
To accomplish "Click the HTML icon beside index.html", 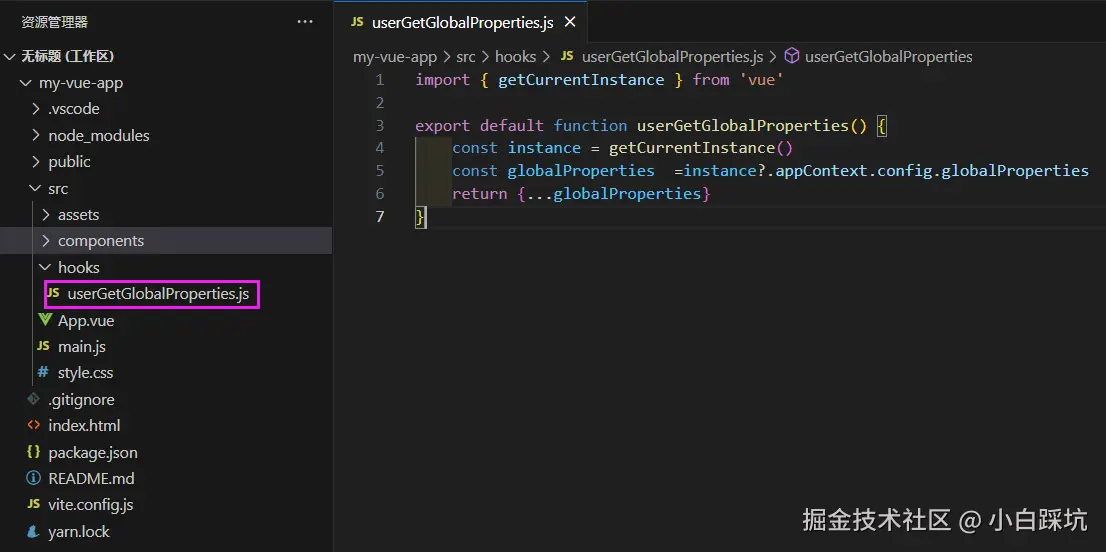I will (x=33, y=425).
